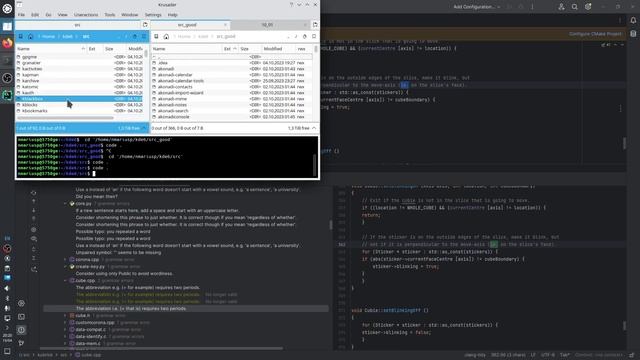640x360 pixels.
Task: Open the IDE notifications bell icon
Action: tap(633, 20)
